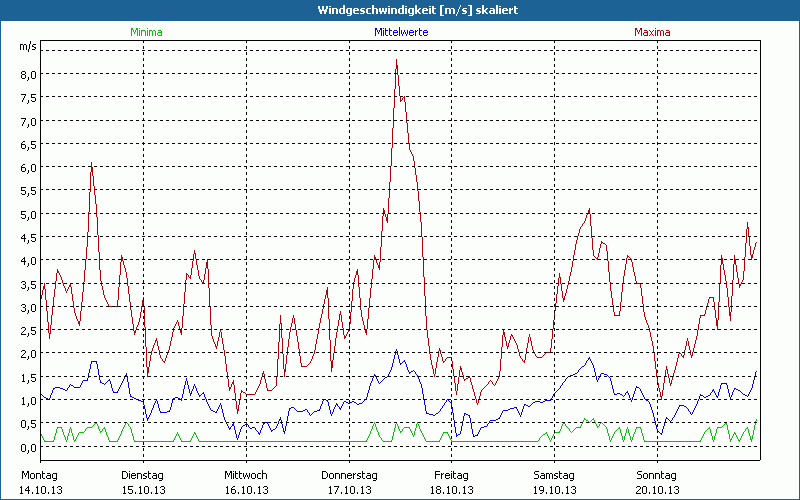Viewport: 800px width, 500px height.
Task: Select the 5,0 y-axis tick label
Action: [x=27, y=214]
